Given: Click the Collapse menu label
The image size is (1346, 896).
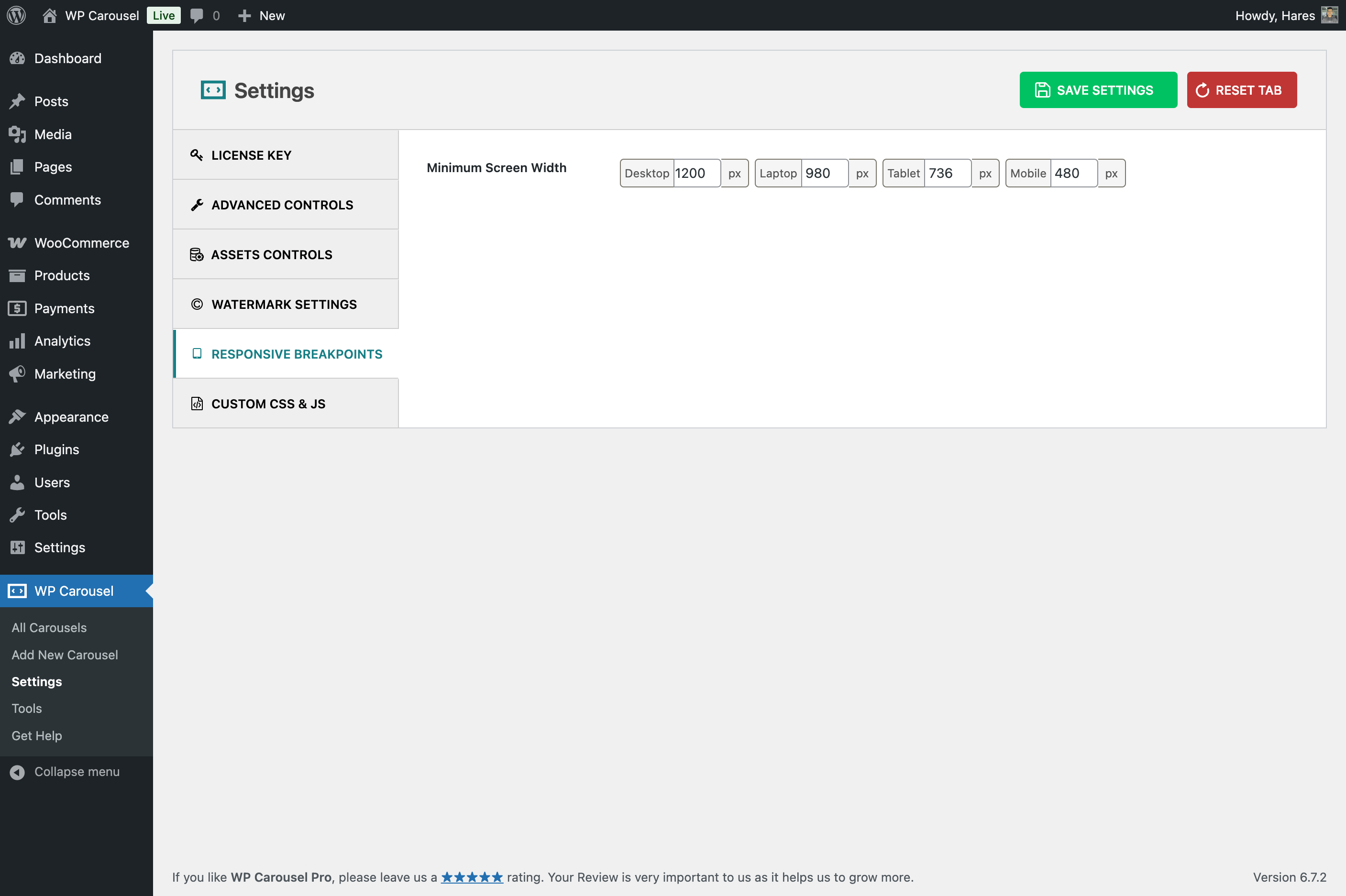Looking at the screenshot, I should (77, 772).
